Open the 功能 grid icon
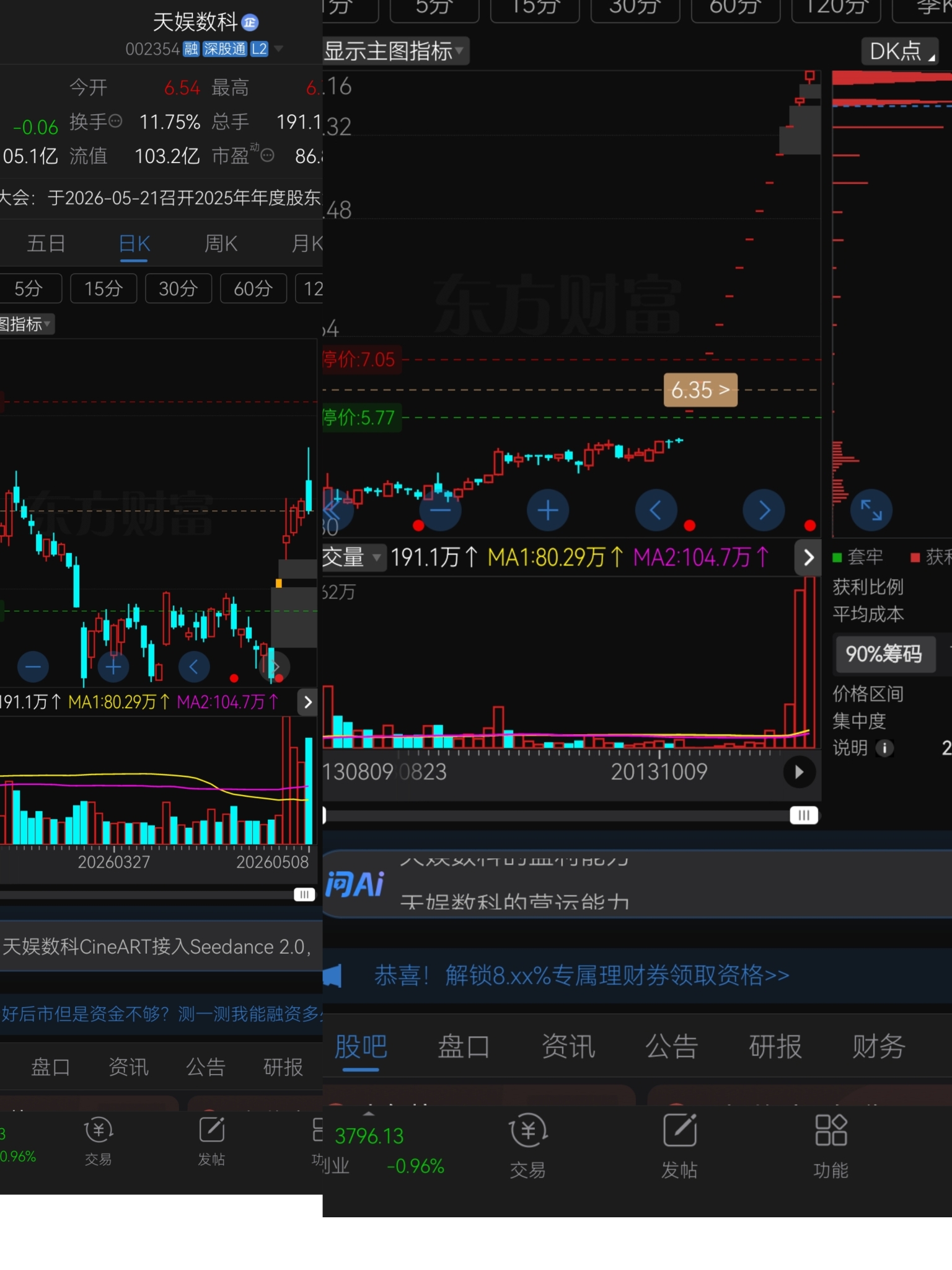This screenshot has height=1270, width=952. point(831,1146)
